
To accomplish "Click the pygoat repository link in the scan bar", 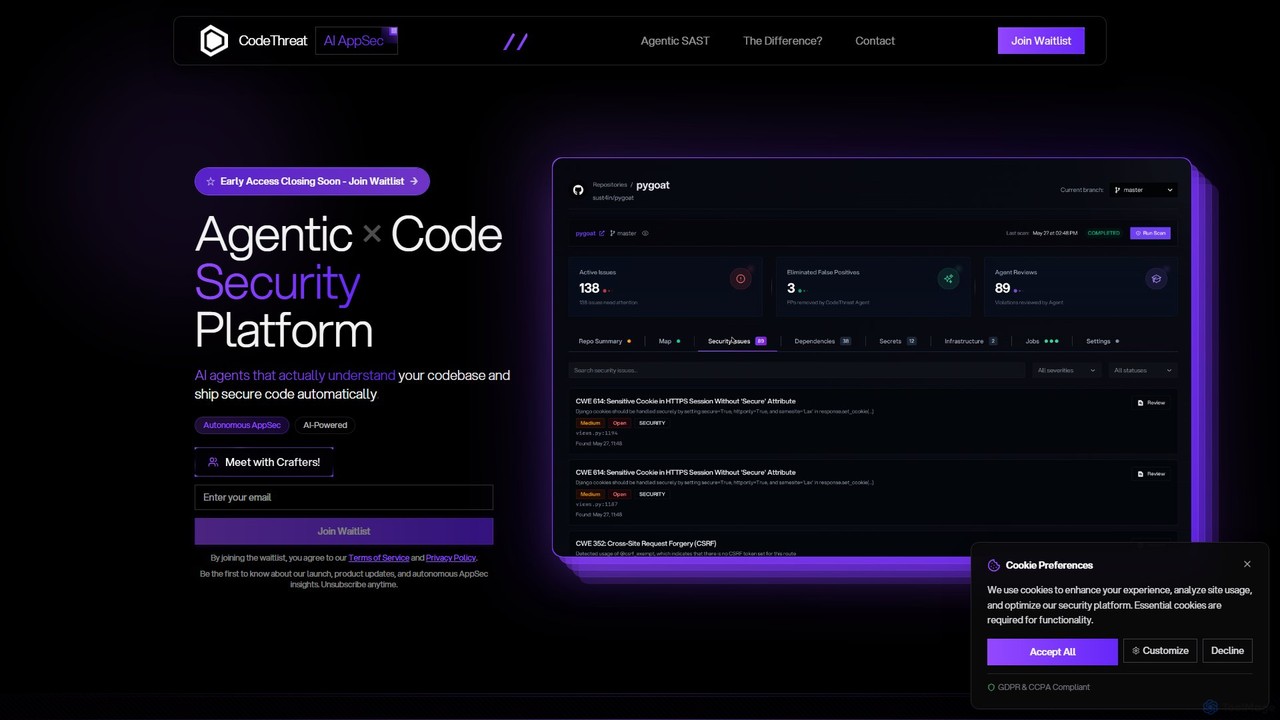I will (x=585, y=233).
